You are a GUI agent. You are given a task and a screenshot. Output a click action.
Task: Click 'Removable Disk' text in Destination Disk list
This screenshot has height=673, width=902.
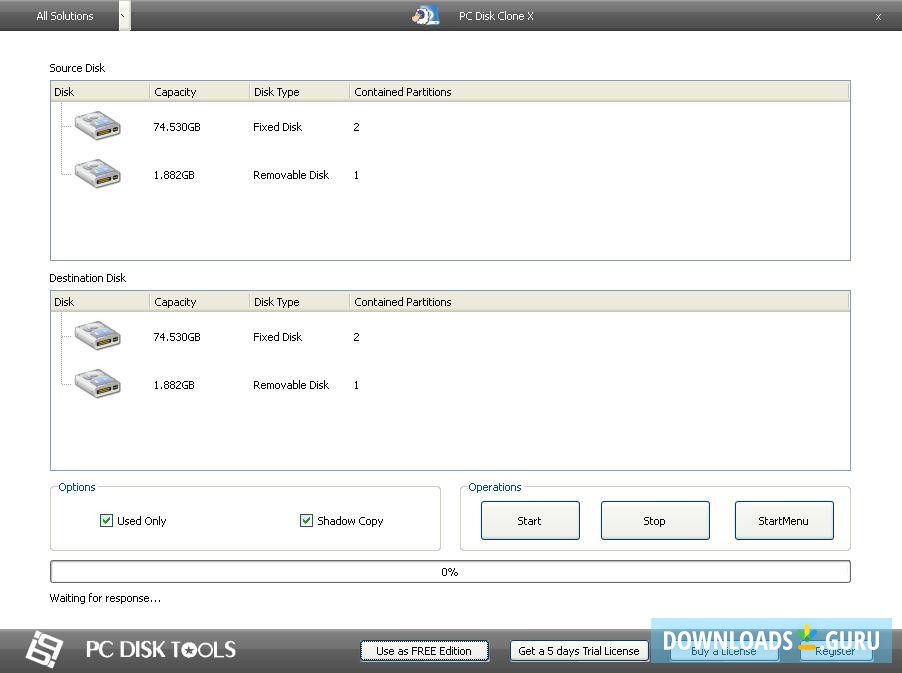(x=291, y=385)
